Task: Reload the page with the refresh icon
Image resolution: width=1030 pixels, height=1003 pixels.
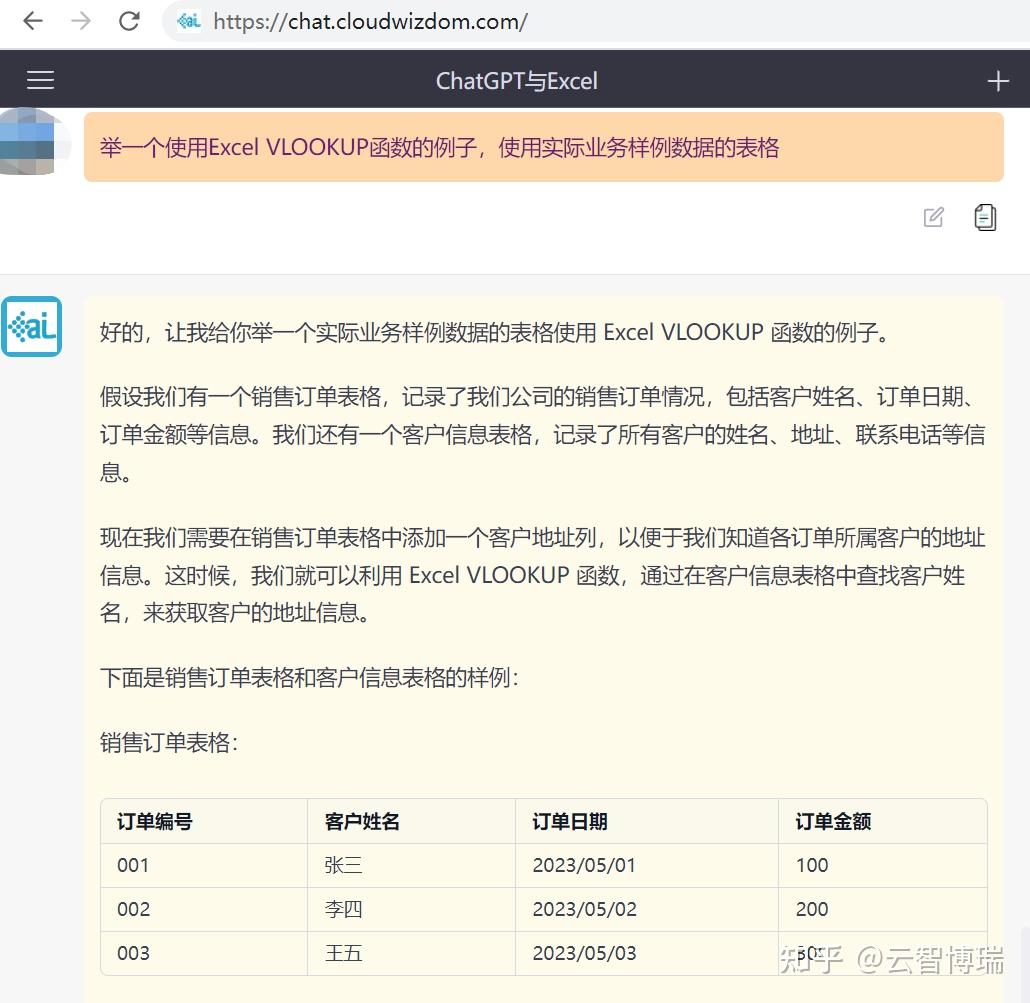Action: click(x=128, y=21)
